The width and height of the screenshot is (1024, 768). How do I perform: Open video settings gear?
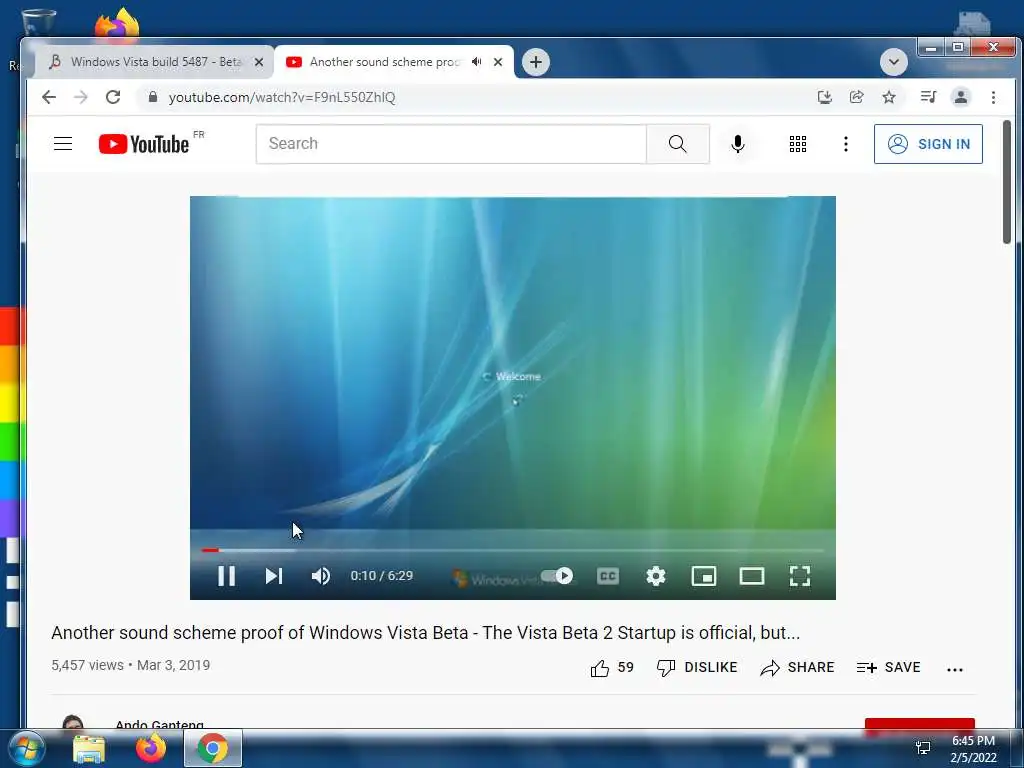(656, 576)
